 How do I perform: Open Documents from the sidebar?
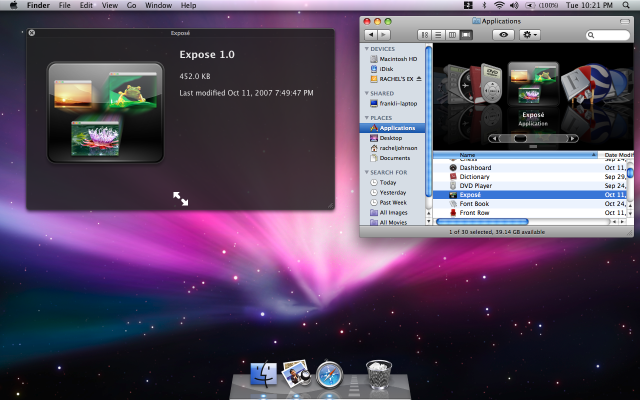(393, 158)
